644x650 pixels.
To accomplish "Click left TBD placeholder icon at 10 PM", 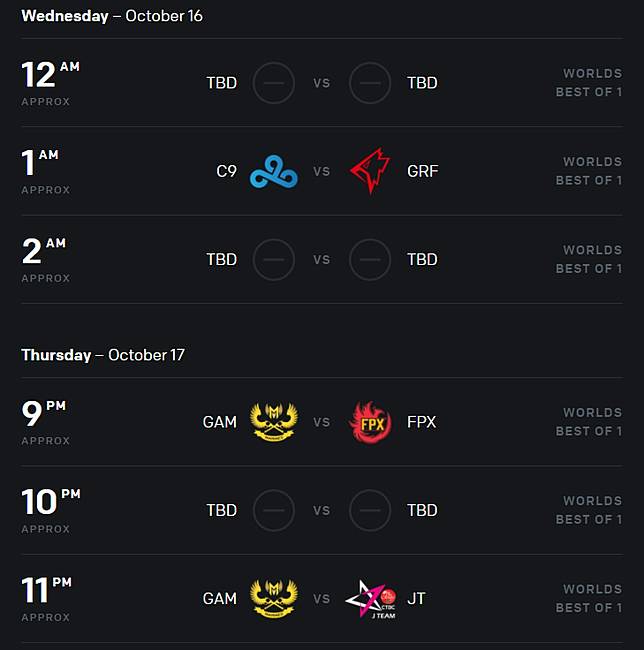I will coord(273,510).
